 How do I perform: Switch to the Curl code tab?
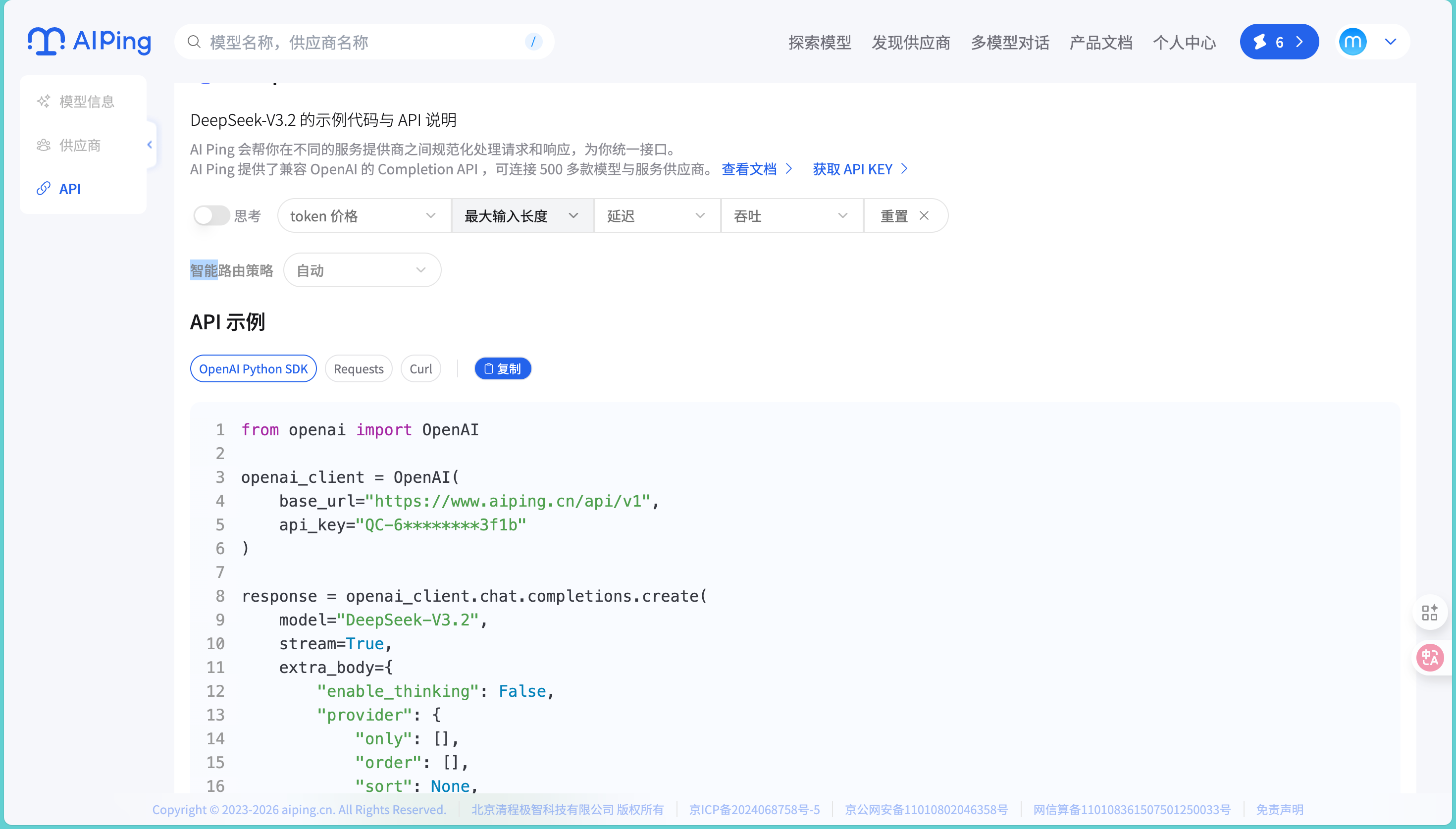[x=420, y=369]
